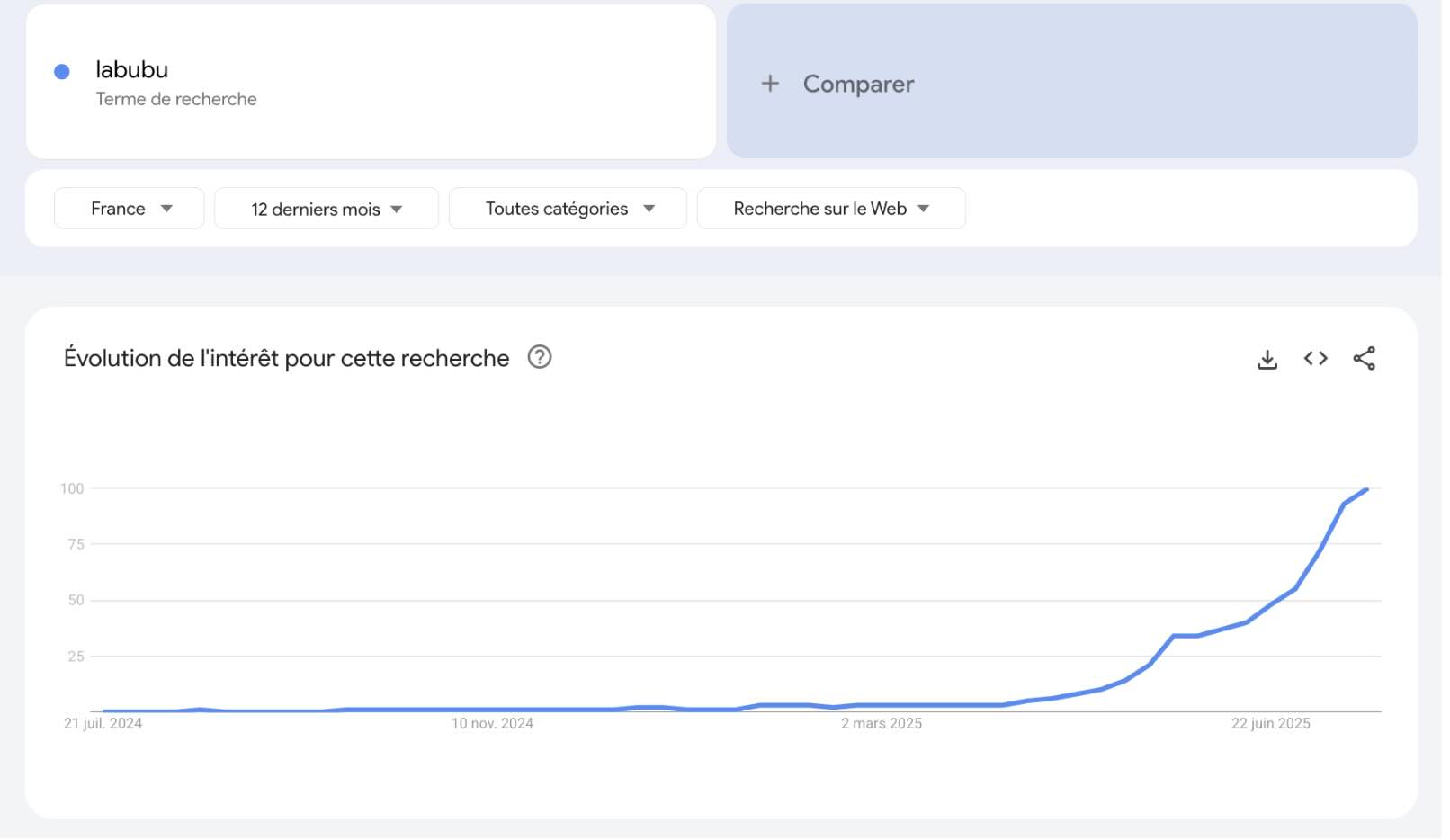Click the blue dot next to labubu

(x=62, y=72)
